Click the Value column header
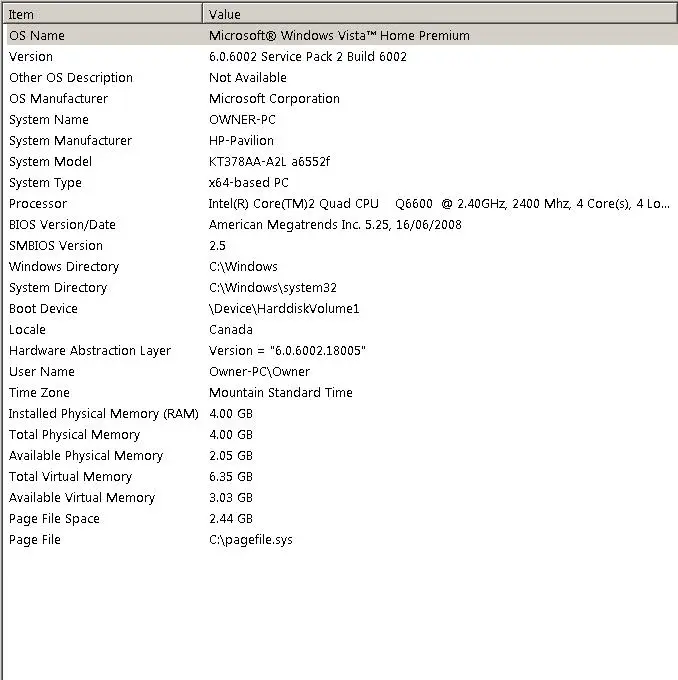The height and width of the screenshot is (680, 678). (x=440, y=14)
